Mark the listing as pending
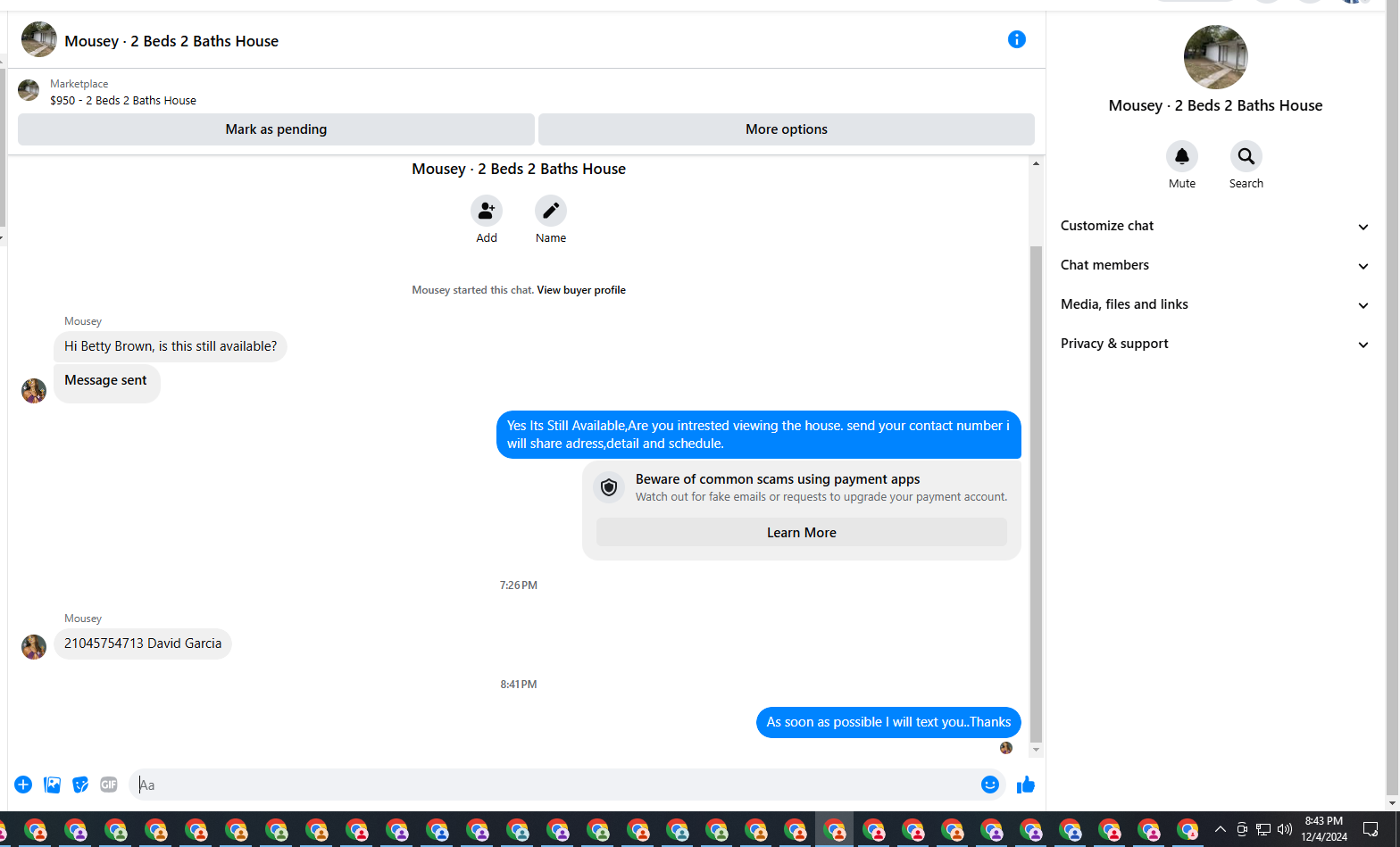The image size is (1400, 847). coord(276,129)
